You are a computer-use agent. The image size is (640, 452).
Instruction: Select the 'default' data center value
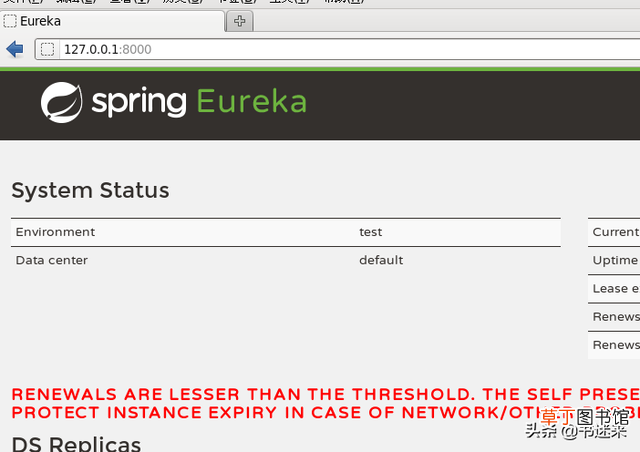[381, 260]
